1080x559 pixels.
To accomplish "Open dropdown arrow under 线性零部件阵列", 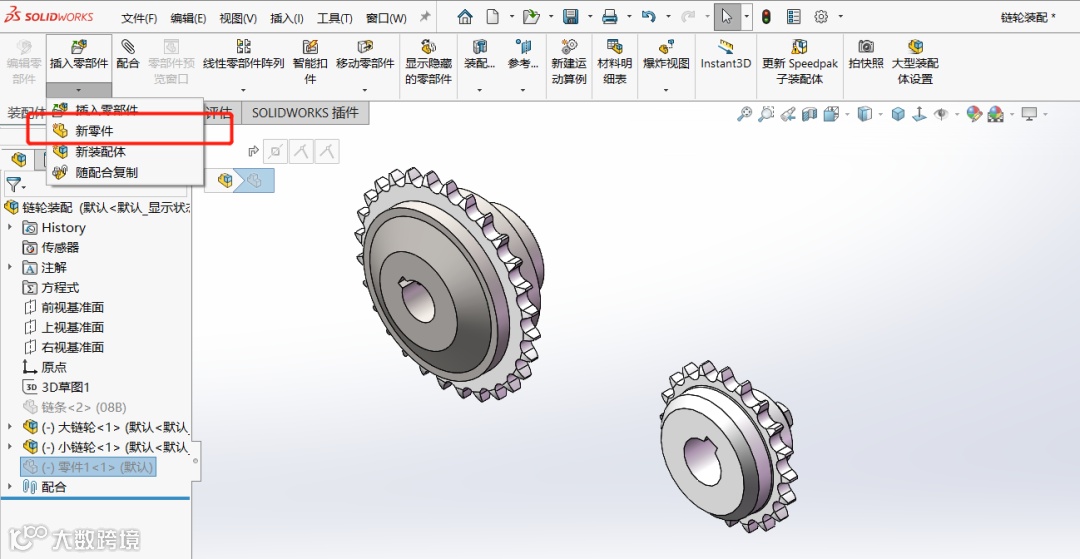I will [243, 90].
